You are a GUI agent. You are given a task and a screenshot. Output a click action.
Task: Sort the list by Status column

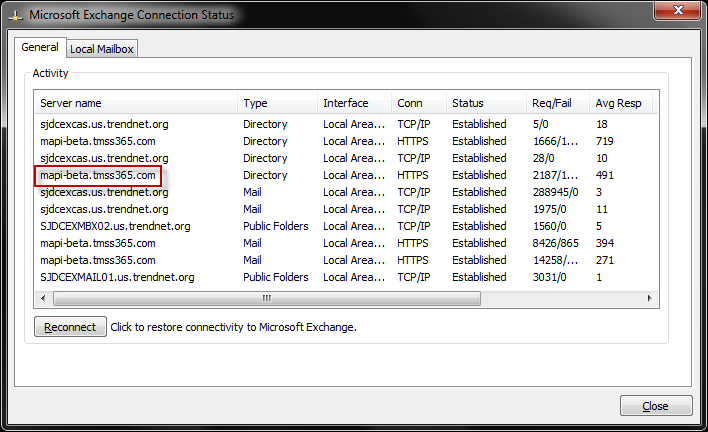pyautogui.click(x=485, y=103)
